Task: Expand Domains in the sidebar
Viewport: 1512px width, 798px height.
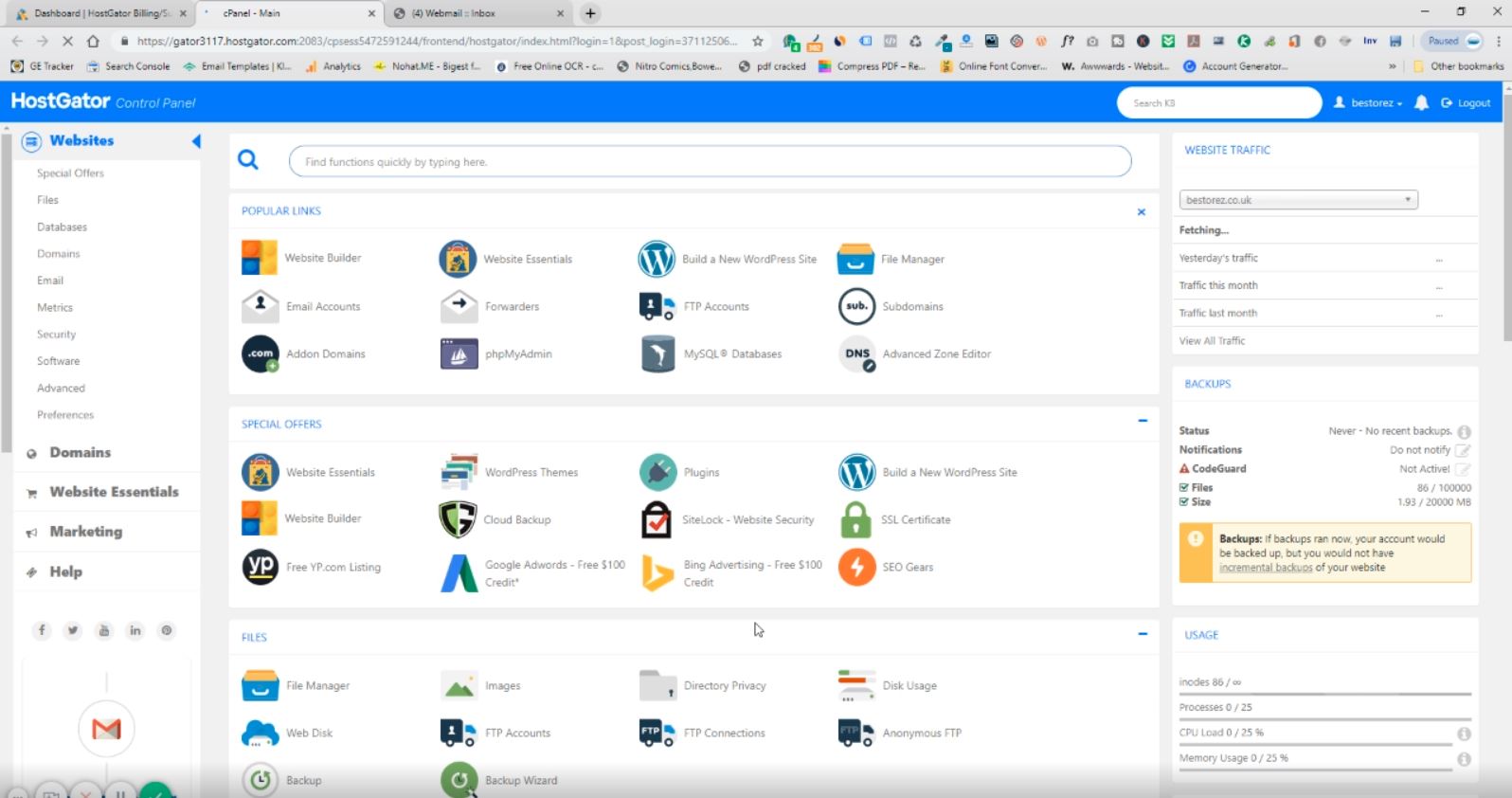Action: pos(81,453)
